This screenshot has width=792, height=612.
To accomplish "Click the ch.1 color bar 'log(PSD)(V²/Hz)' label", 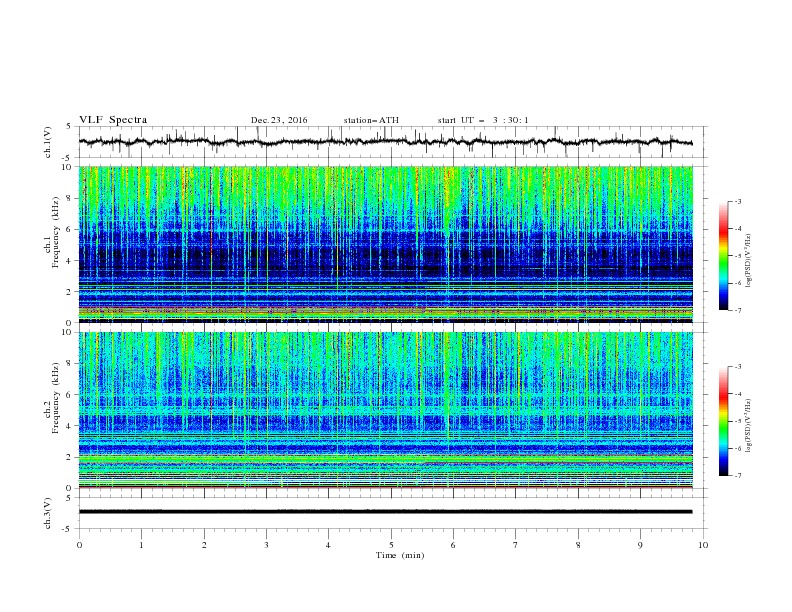I will tap(749, 261).
